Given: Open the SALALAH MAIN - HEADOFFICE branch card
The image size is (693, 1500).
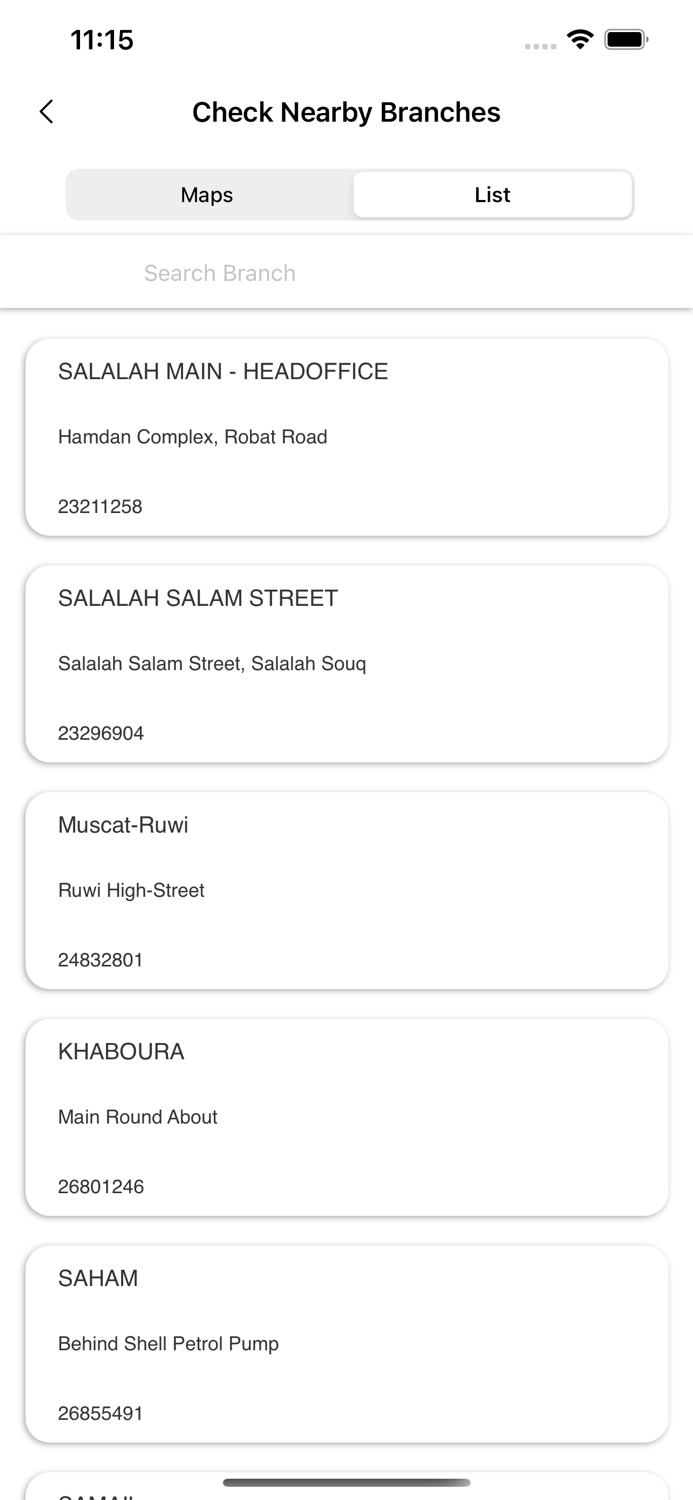Looking at the screenshot, I should coord(346,437).
